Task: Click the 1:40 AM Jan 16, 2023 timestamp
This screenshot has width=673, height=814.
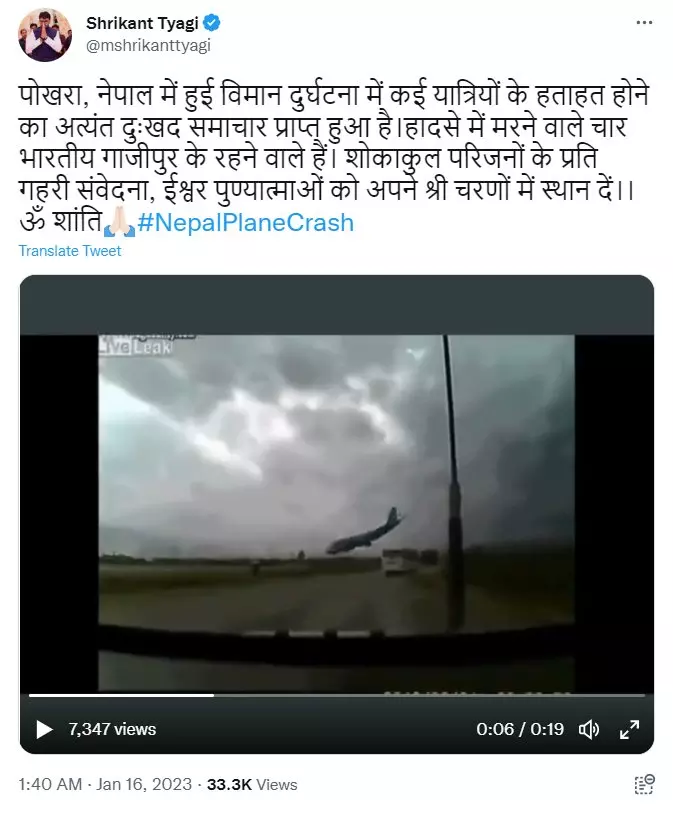Action: pyautogui.click(x=105, y=784)
